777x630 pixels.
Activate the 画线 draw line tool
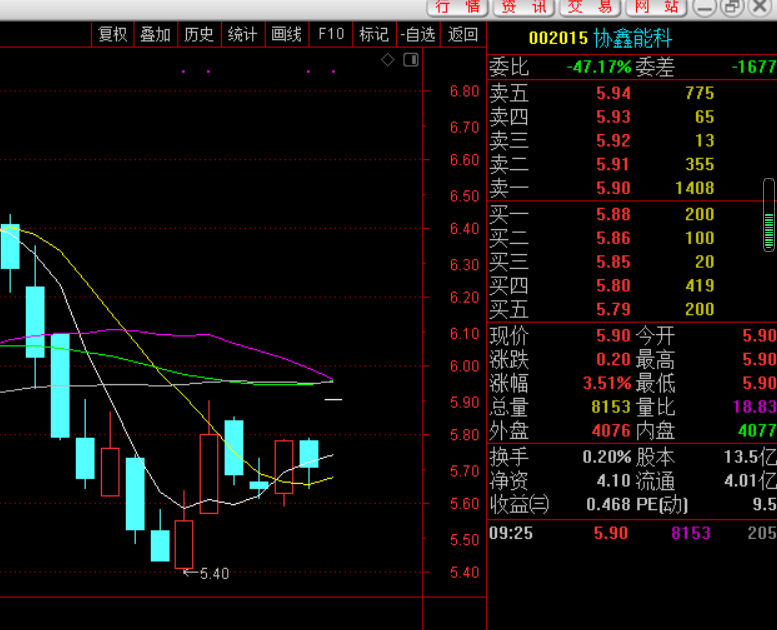286,34
